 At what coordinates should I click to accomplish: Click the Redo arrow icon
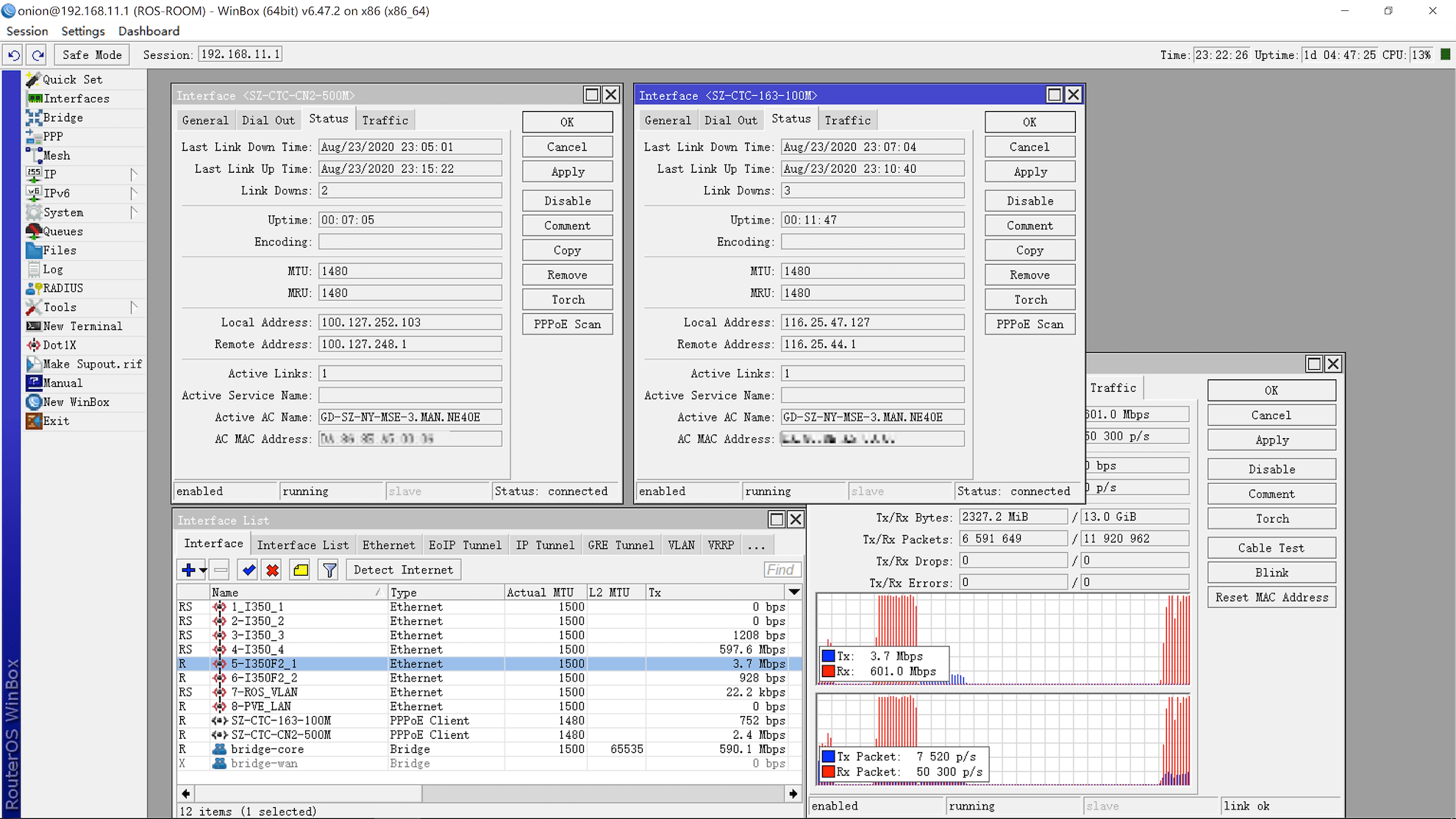[x=38, y=54]
